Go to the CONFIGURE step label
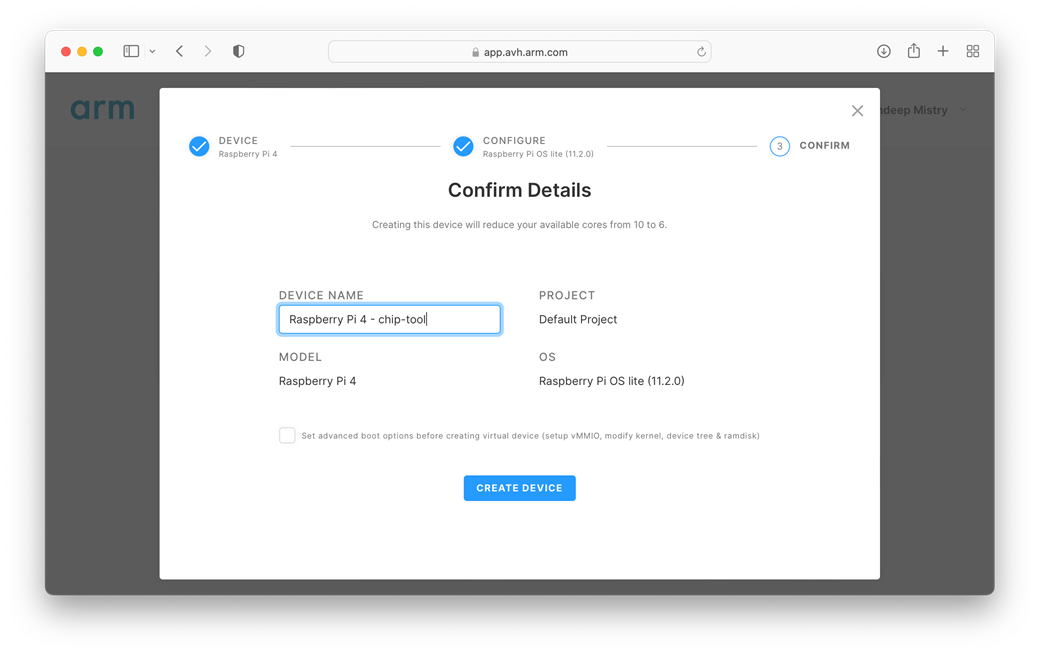 [x=514, y=140]
